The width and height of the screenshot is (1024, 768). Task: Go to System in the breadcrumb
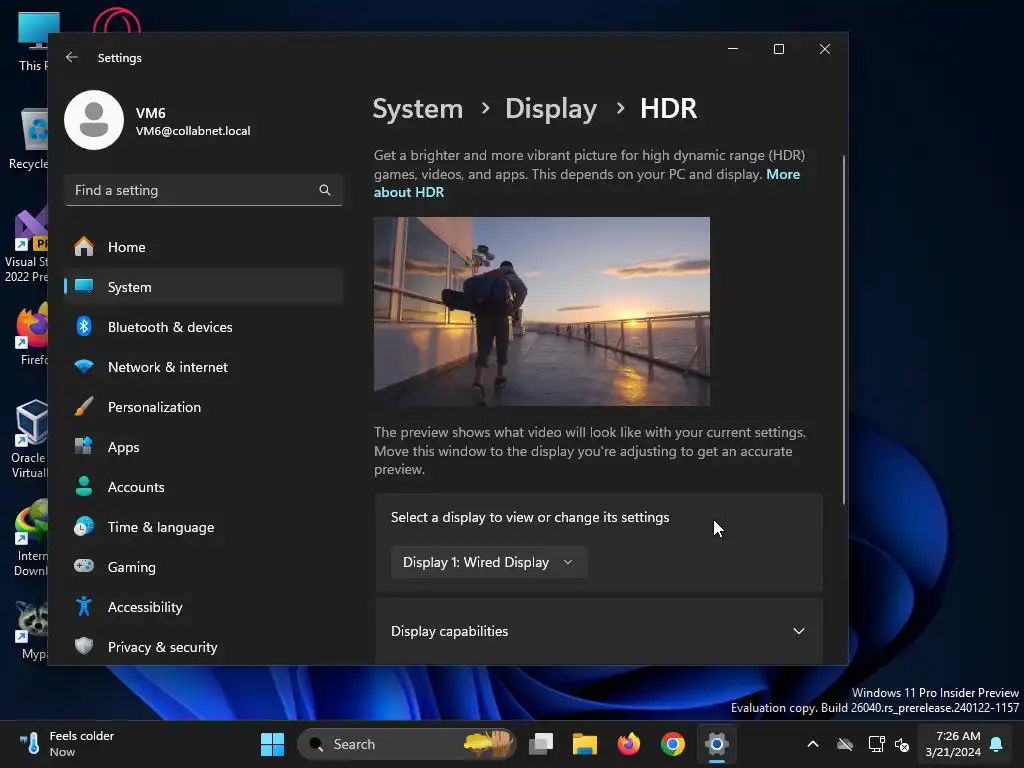pos(417,108)
